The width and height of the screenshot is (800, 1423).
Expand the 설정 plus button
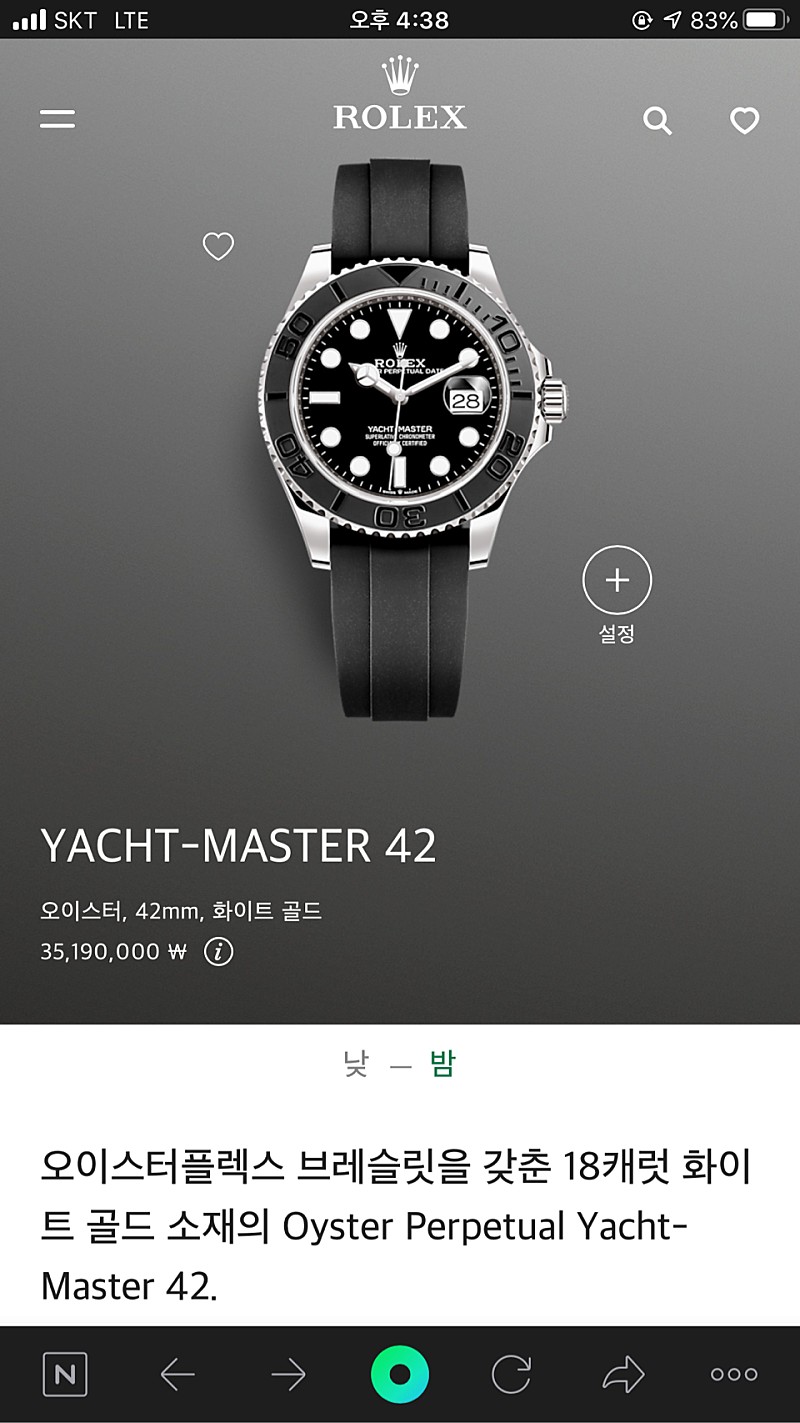(617, 579)
